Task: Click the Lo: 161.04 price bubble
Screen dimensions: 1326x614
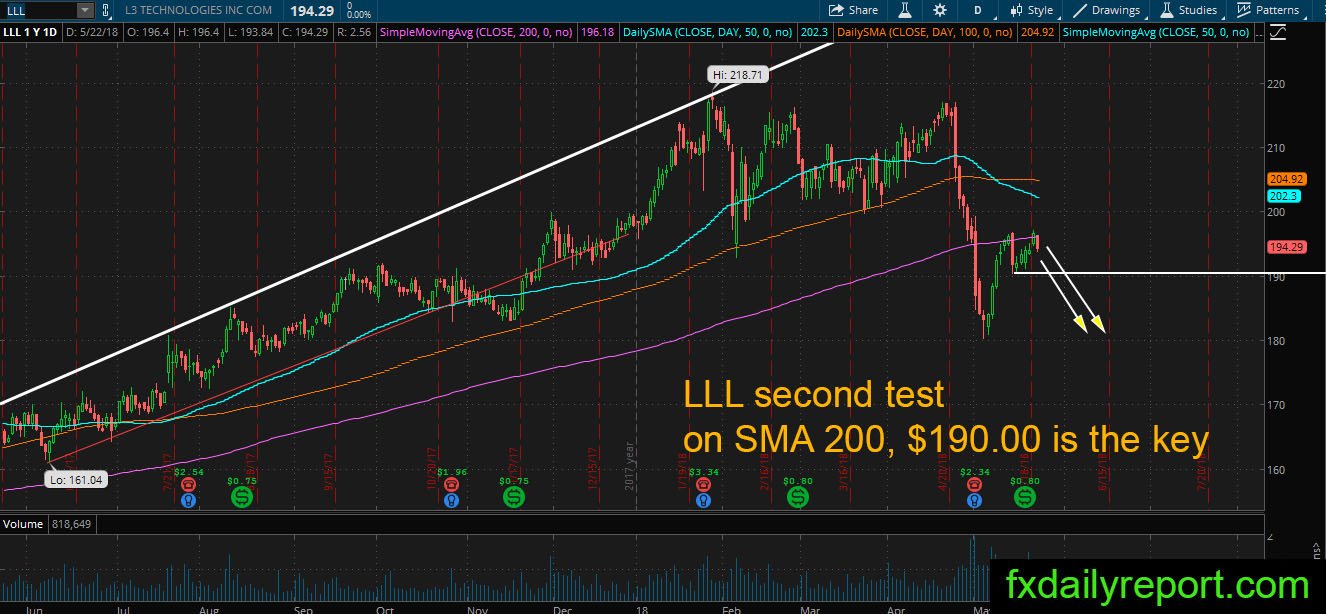Action: point(77,479)
